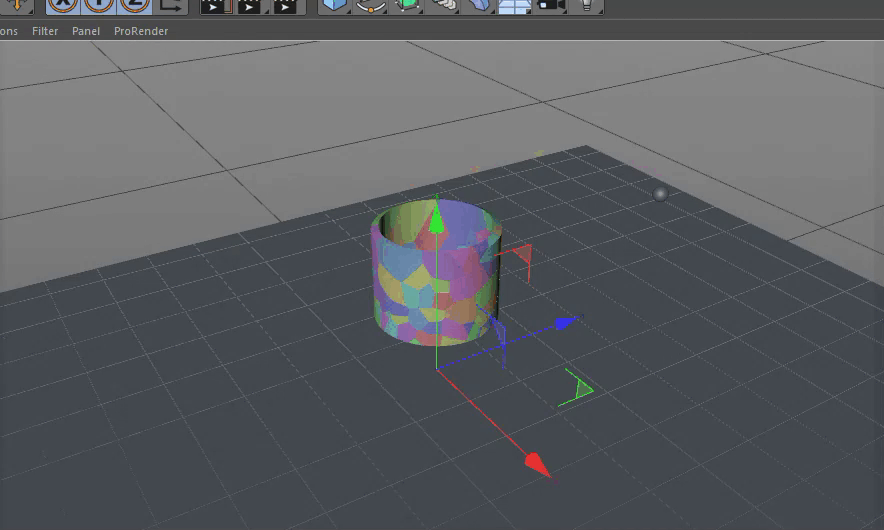884x530 pixels.
Task: Select the gray sphere light object in viewport
Action: tap(660, 195)
